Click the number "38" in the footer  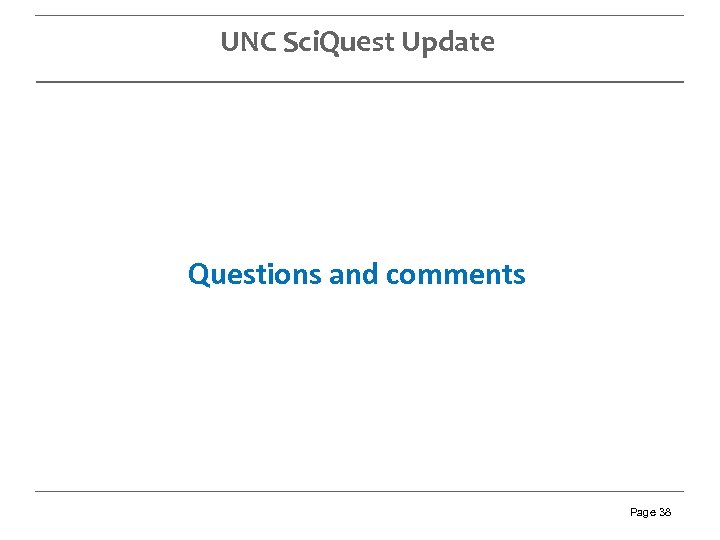pos(665,512)
